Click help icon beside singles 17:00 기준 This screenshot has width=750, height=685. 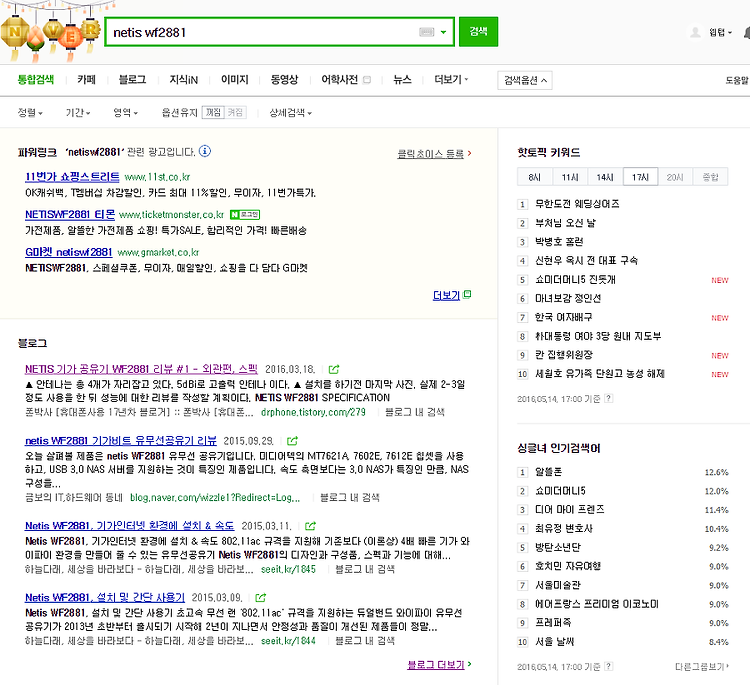tap(608, 666)
